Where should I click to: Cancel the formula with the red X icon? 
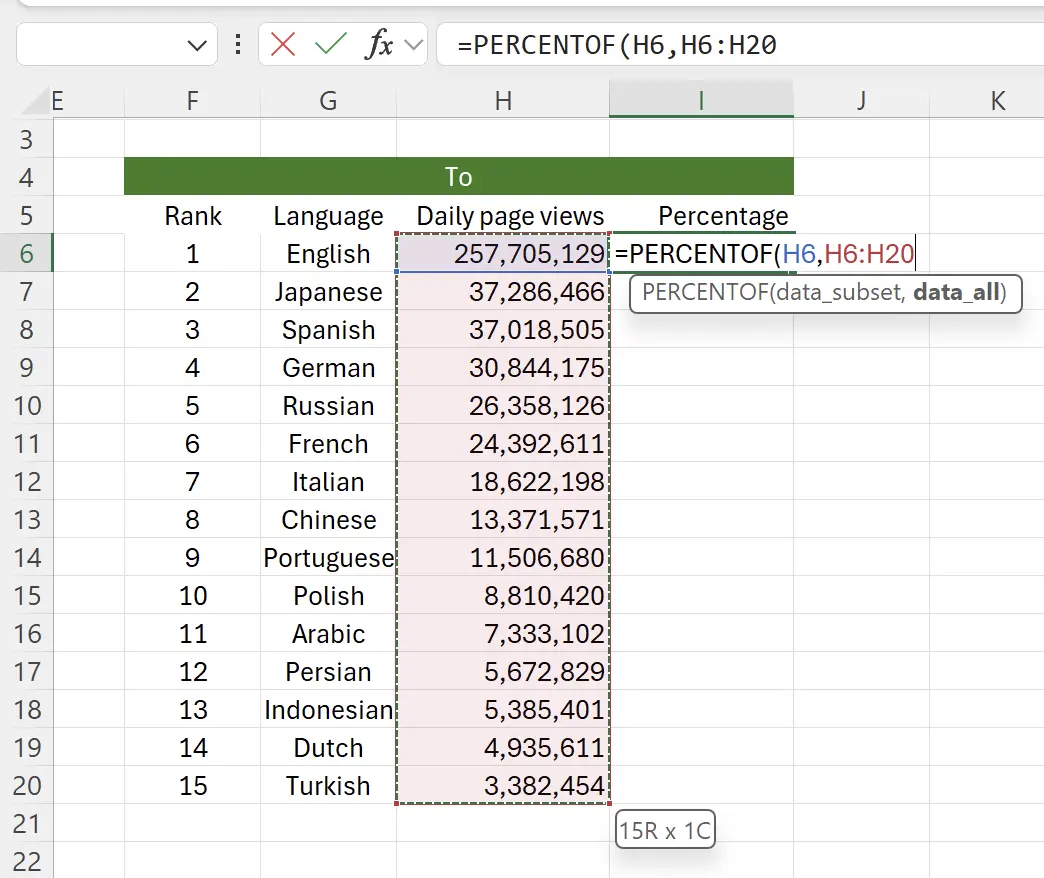point(284,44)
